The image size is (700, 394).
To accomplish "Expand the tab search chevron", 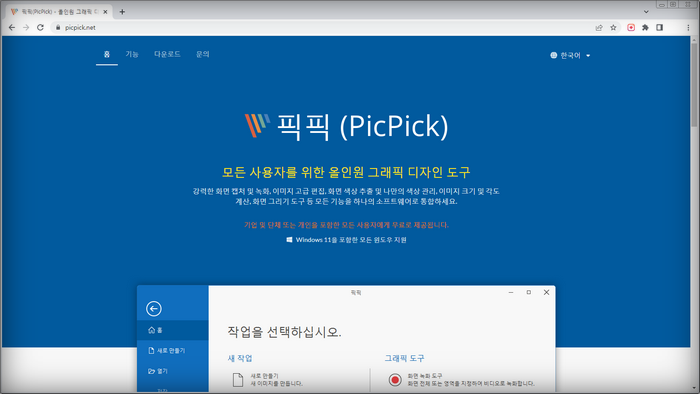I will [646, 12].
